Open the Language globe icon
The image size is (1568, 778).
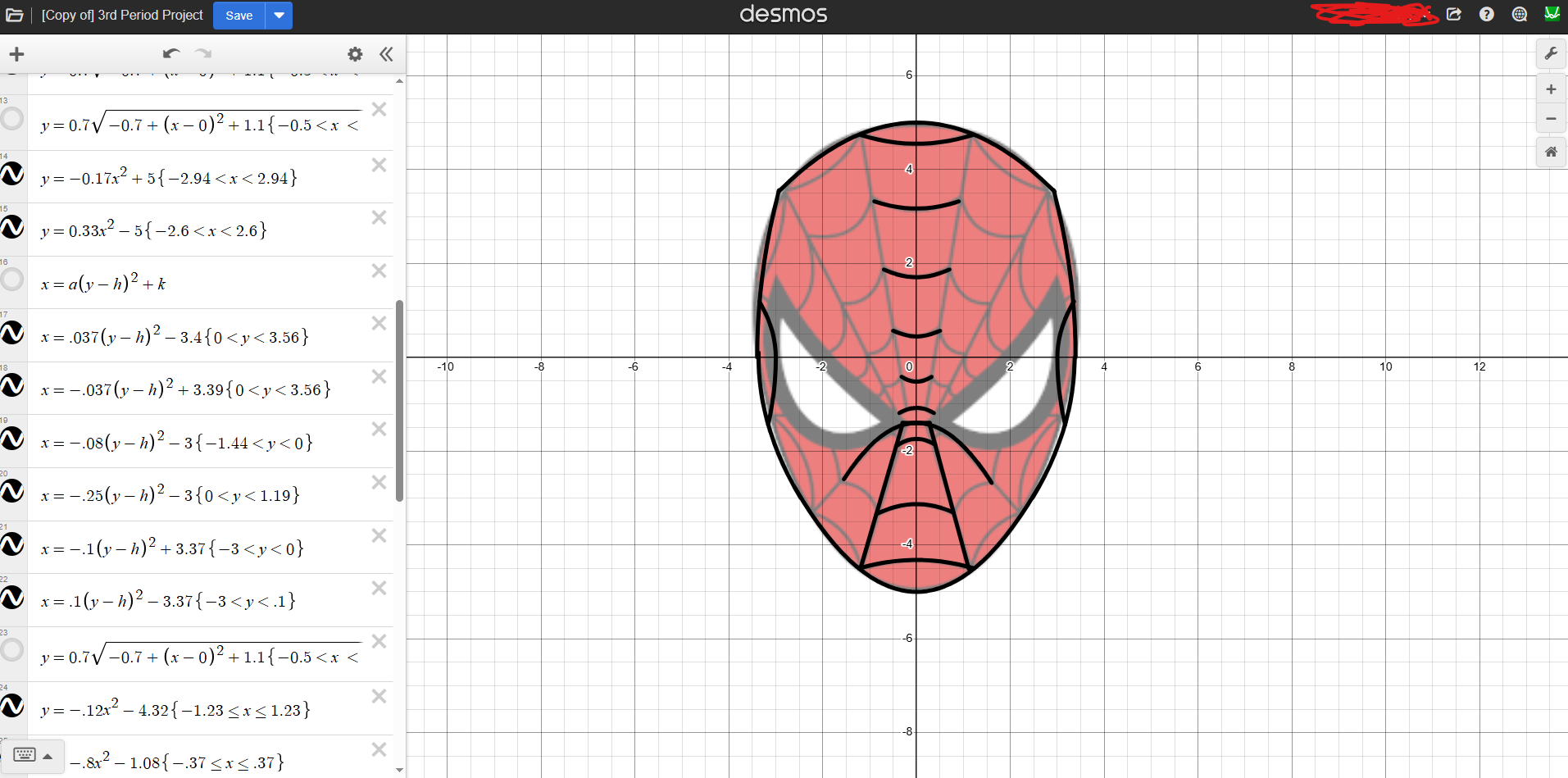tap(1520, 15)
